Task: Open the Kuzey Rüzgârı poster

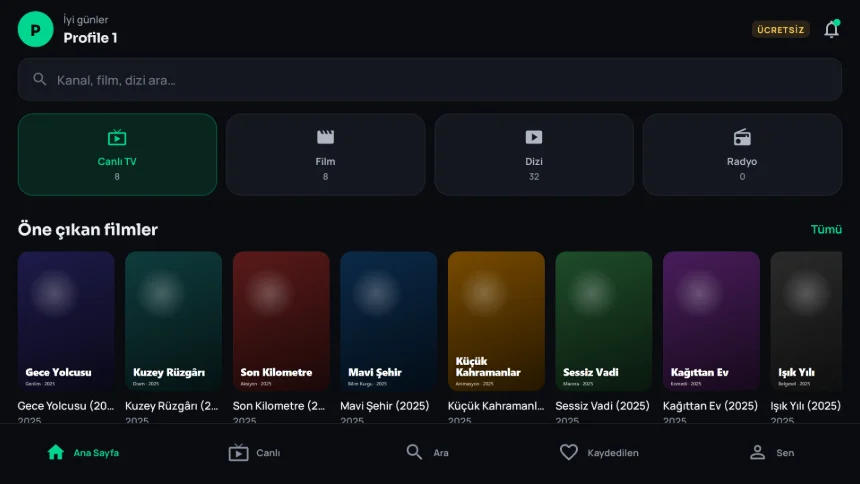Action: 173,321
